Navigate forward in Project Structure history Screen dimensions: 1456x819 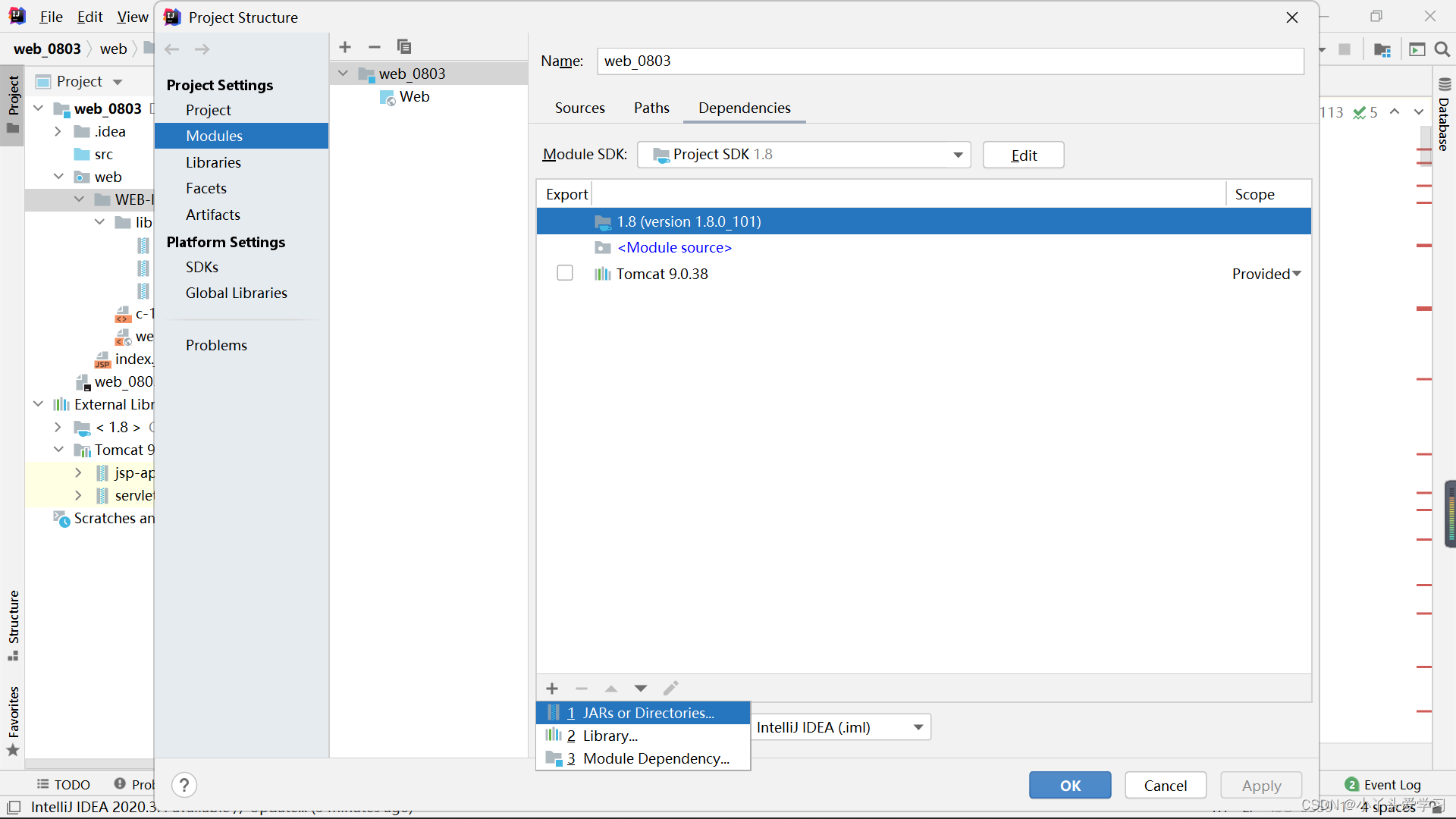click(x=202, y=49)
